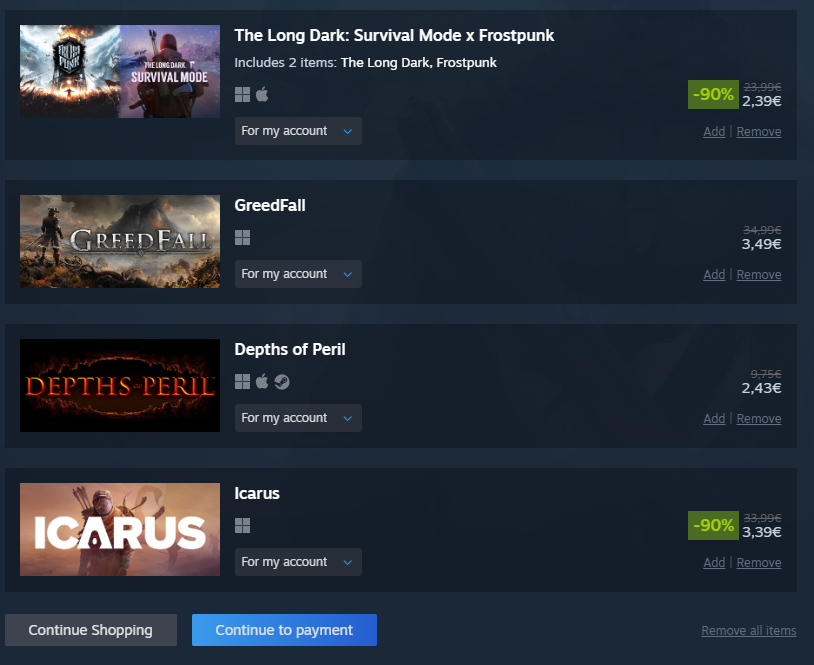Click the Apple icon under The Long Dark bundle
The image size is (814, 665).
[262, 94]
